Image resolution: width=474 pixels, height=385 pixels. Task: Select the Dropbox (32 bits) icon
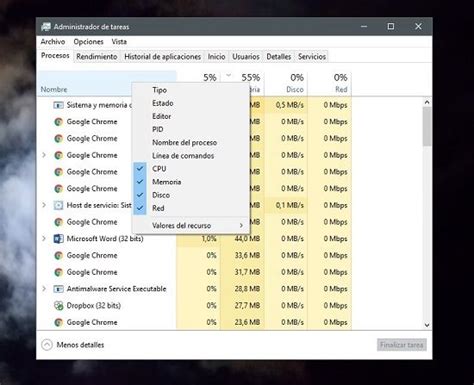tap(58, 305)
